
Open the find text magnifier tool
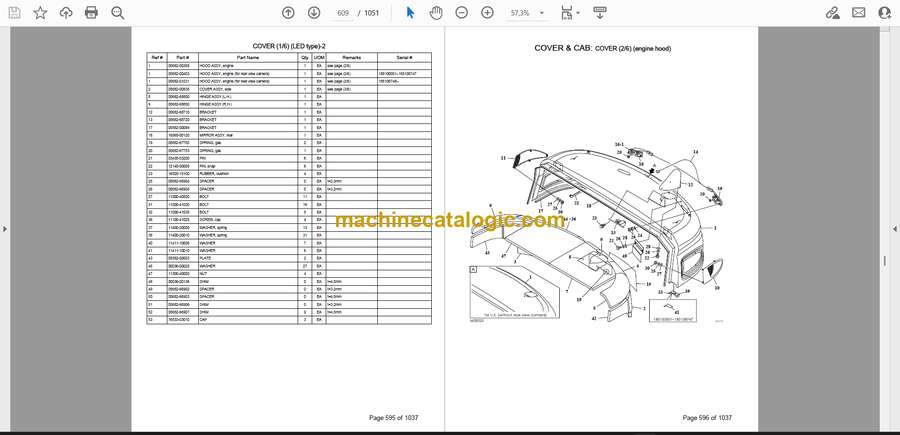pyautogui.click(x=118, y=13)
